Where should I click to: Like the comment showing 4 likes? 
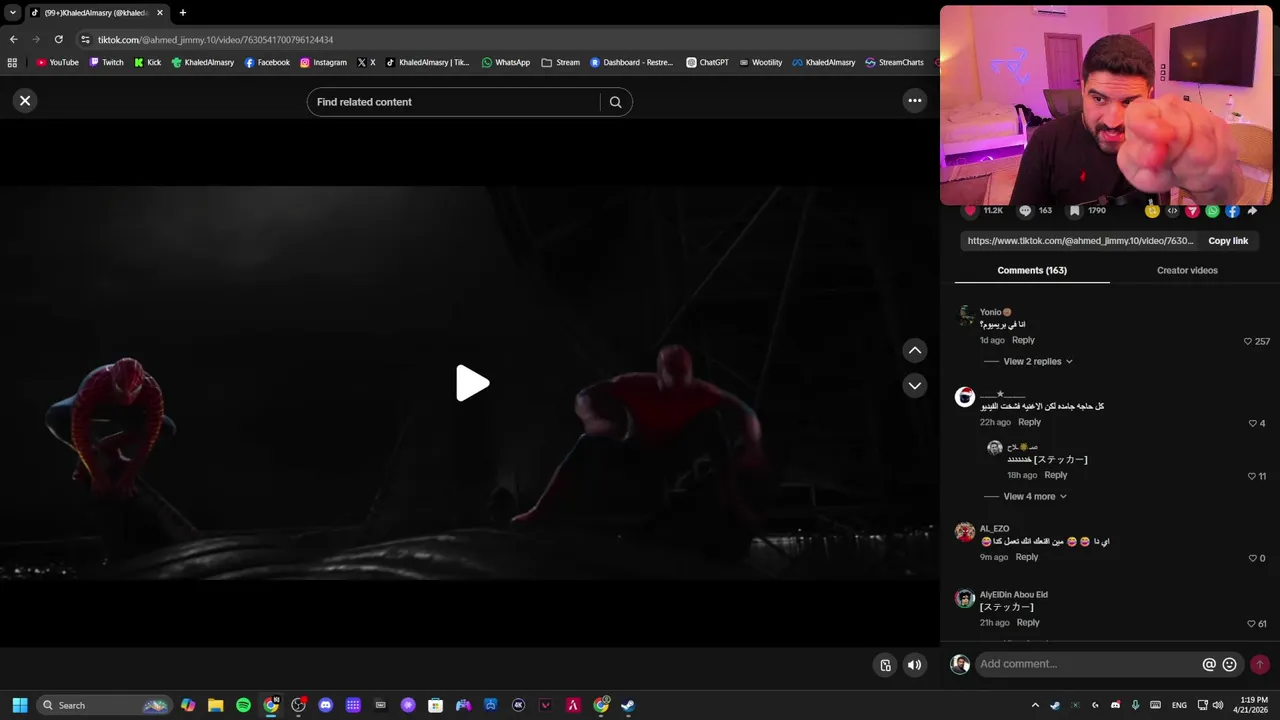(x=1252, y=423)
